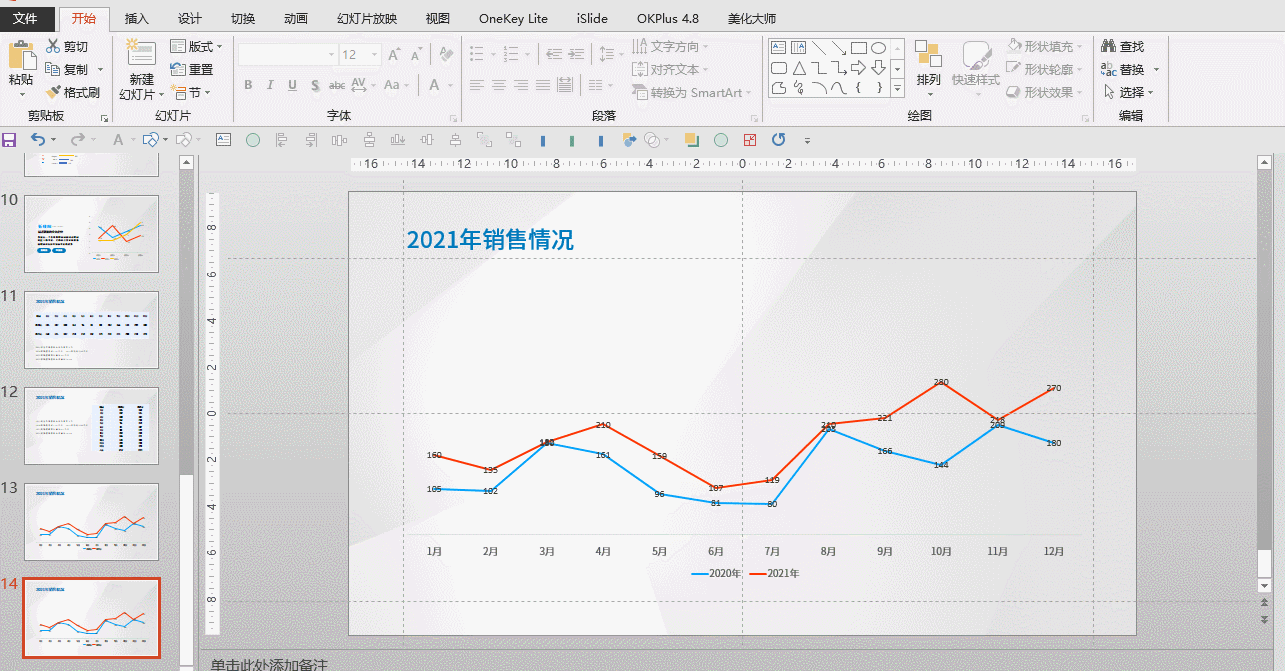The image size is (1285, 671).
Task: Toggle center text alignment
Action: 499,85
